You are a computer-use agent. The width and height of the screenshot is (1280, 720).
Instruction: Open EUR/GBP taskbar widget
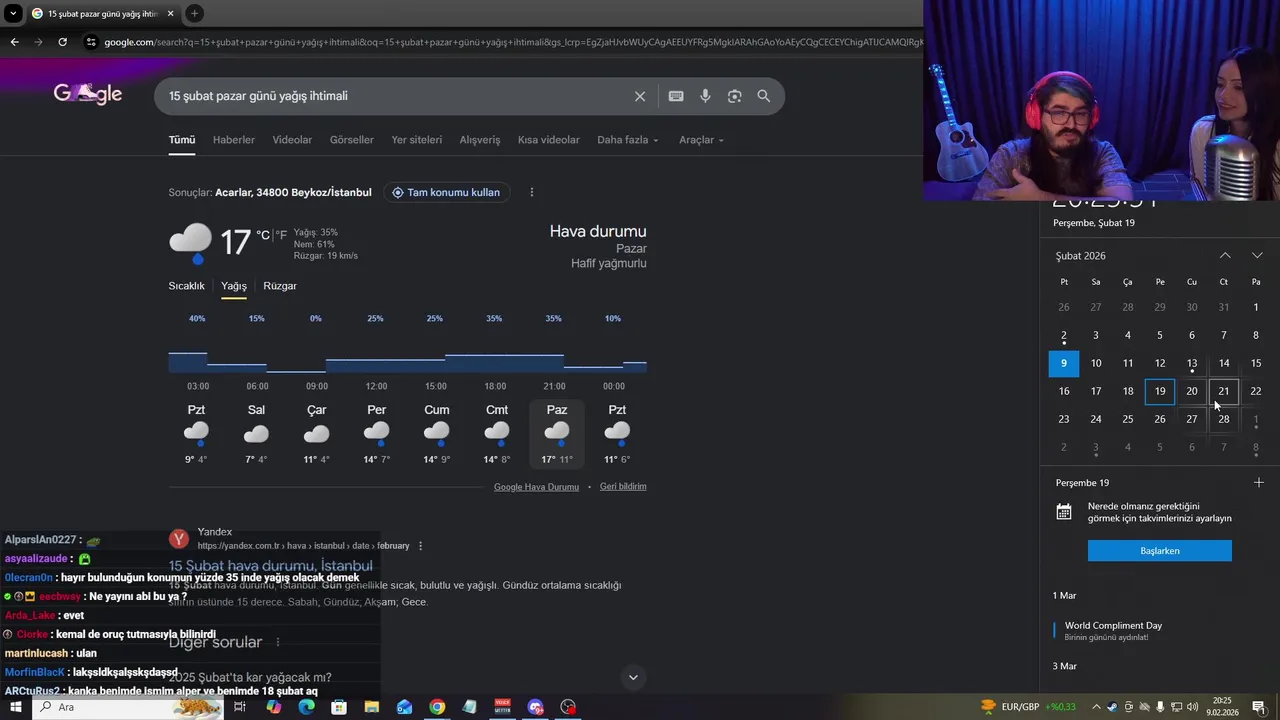click(1028, 707)
